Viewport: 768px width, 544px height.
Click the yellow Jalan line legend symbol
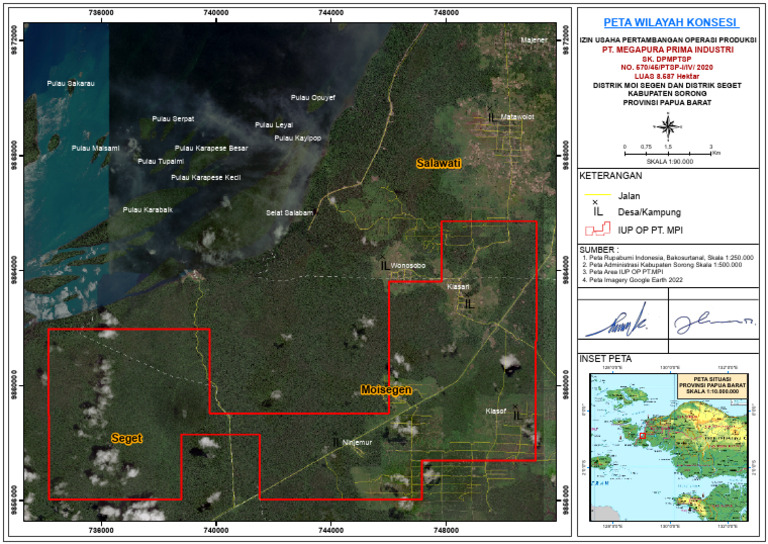click(598, 195)
